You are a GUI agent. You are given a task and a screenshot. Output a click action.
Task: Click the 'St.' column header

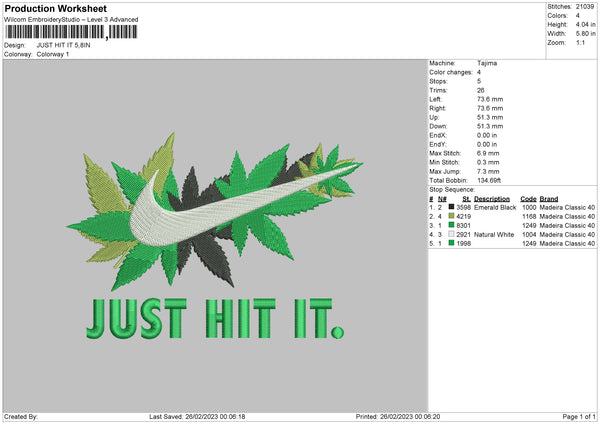(466, 199)
